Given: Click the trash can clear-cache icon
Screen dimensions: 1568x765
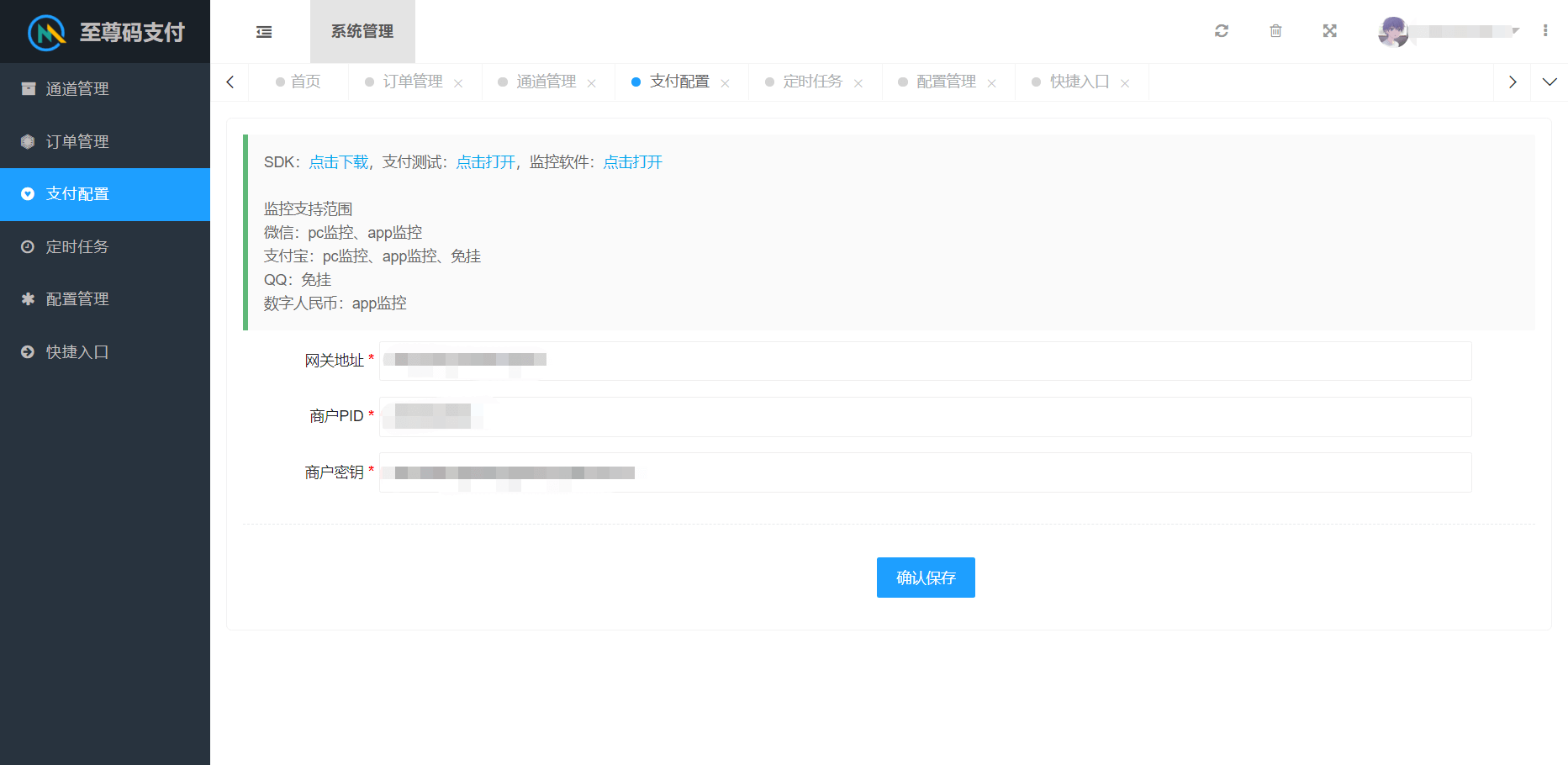Looking at the screenshot, I should click(1275, 31).
